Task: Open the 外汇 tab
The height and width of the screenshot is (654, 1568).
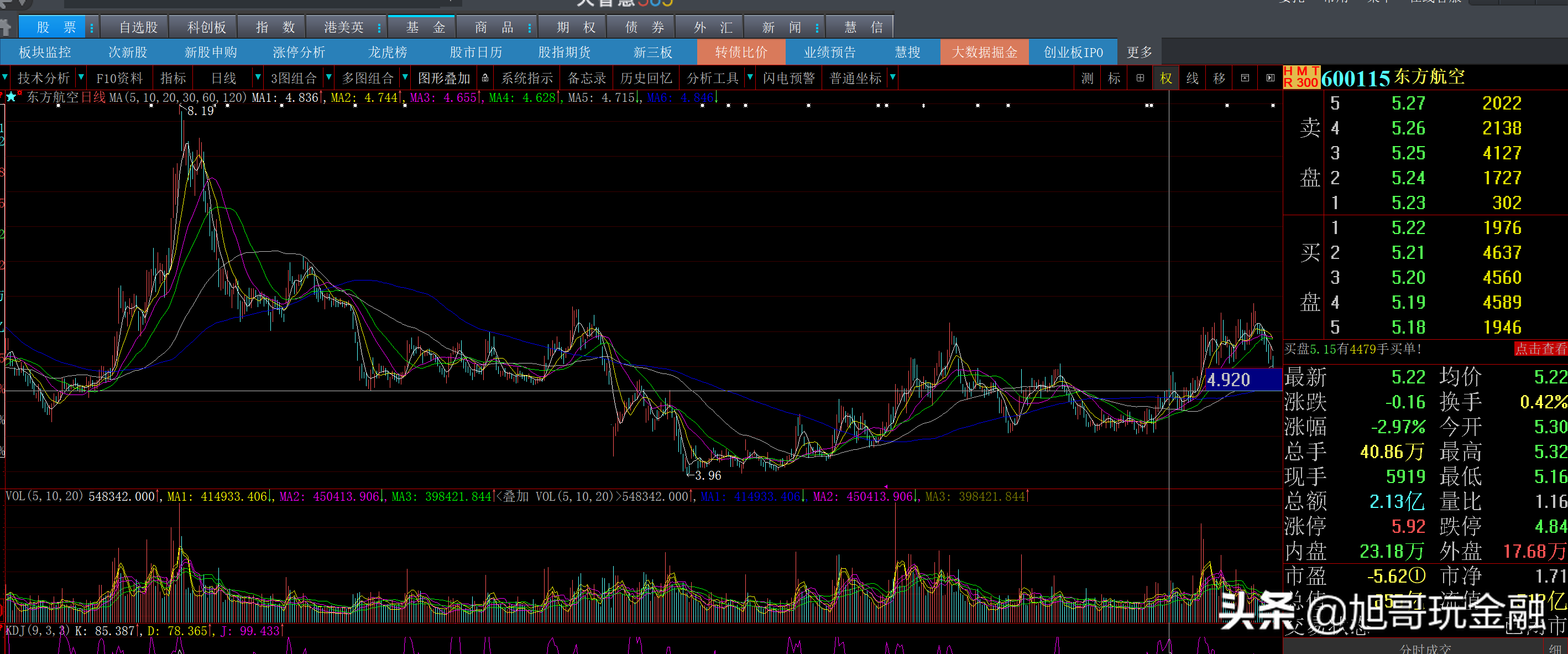Action: click(x=713, y=28)
